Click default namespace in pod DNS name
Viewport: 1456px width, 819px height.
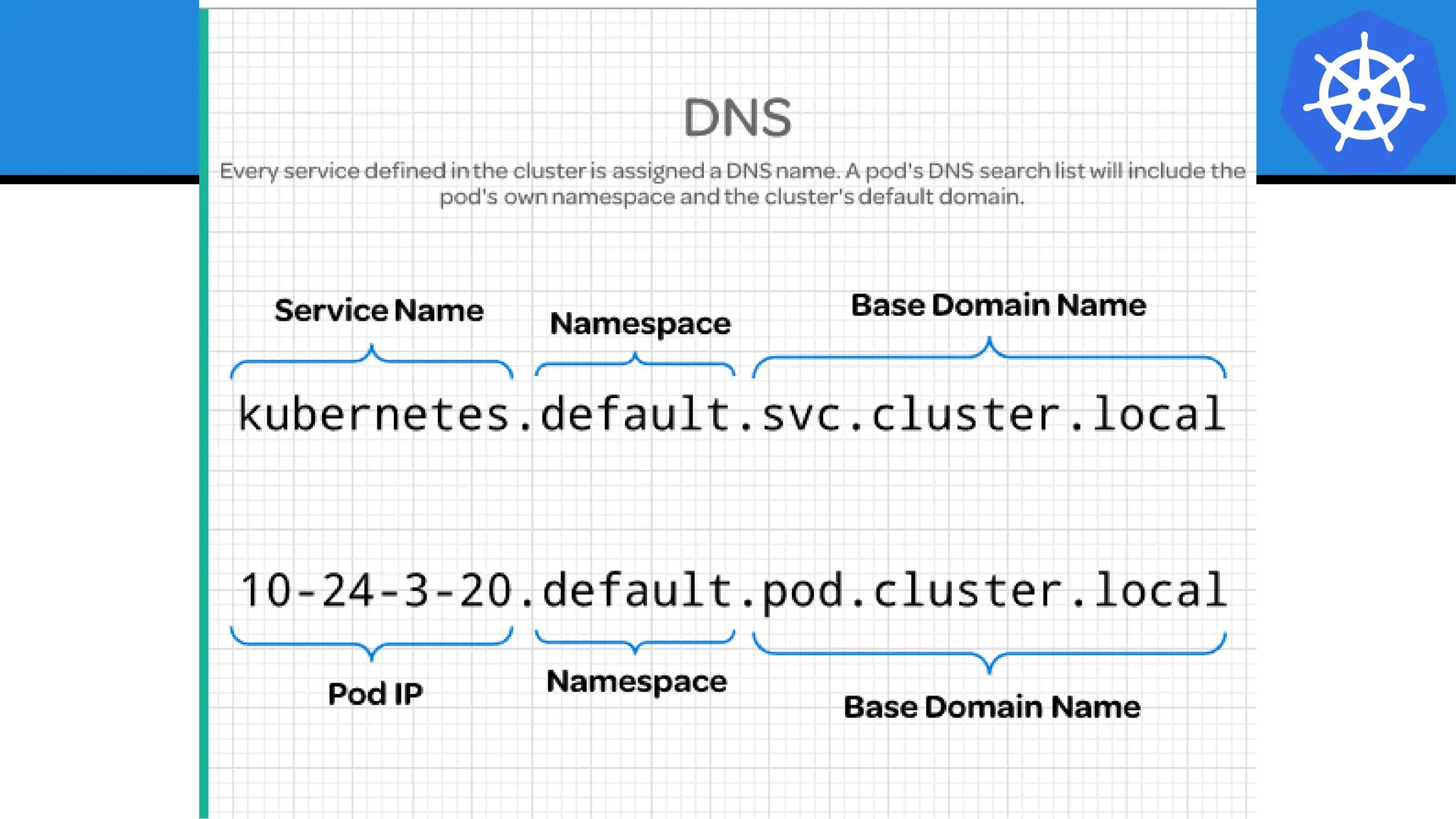coord(636,590)
